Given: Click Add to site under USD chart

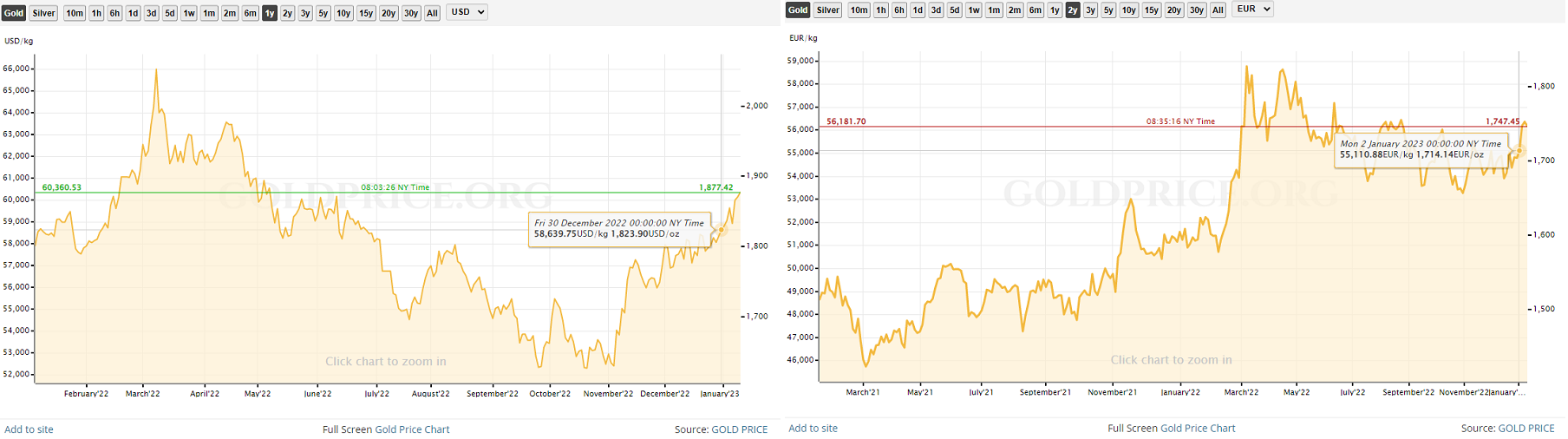Looking at the screenshot, I should click(29, 429).
